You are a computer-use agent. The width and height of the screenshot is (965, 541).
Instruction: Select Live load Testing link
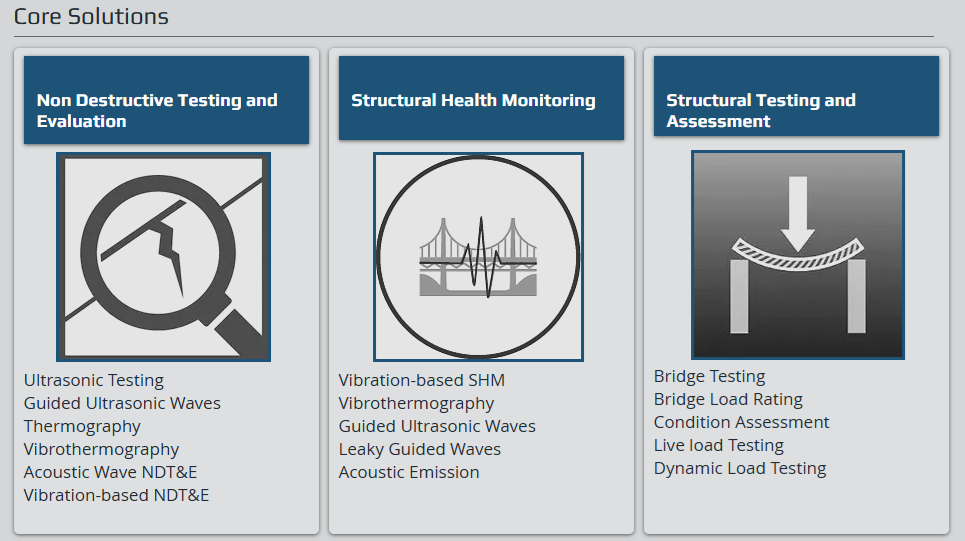[x=718, y=445]
